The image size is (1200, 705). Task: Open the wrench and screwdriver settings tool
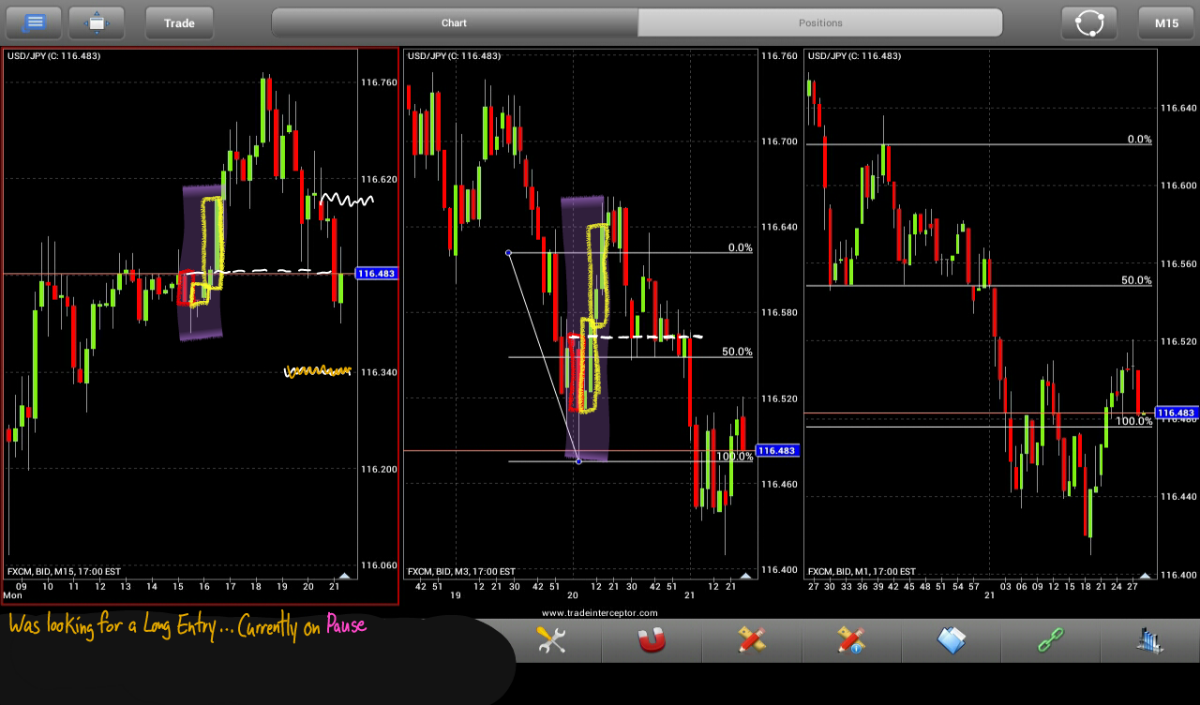(551, 640)
